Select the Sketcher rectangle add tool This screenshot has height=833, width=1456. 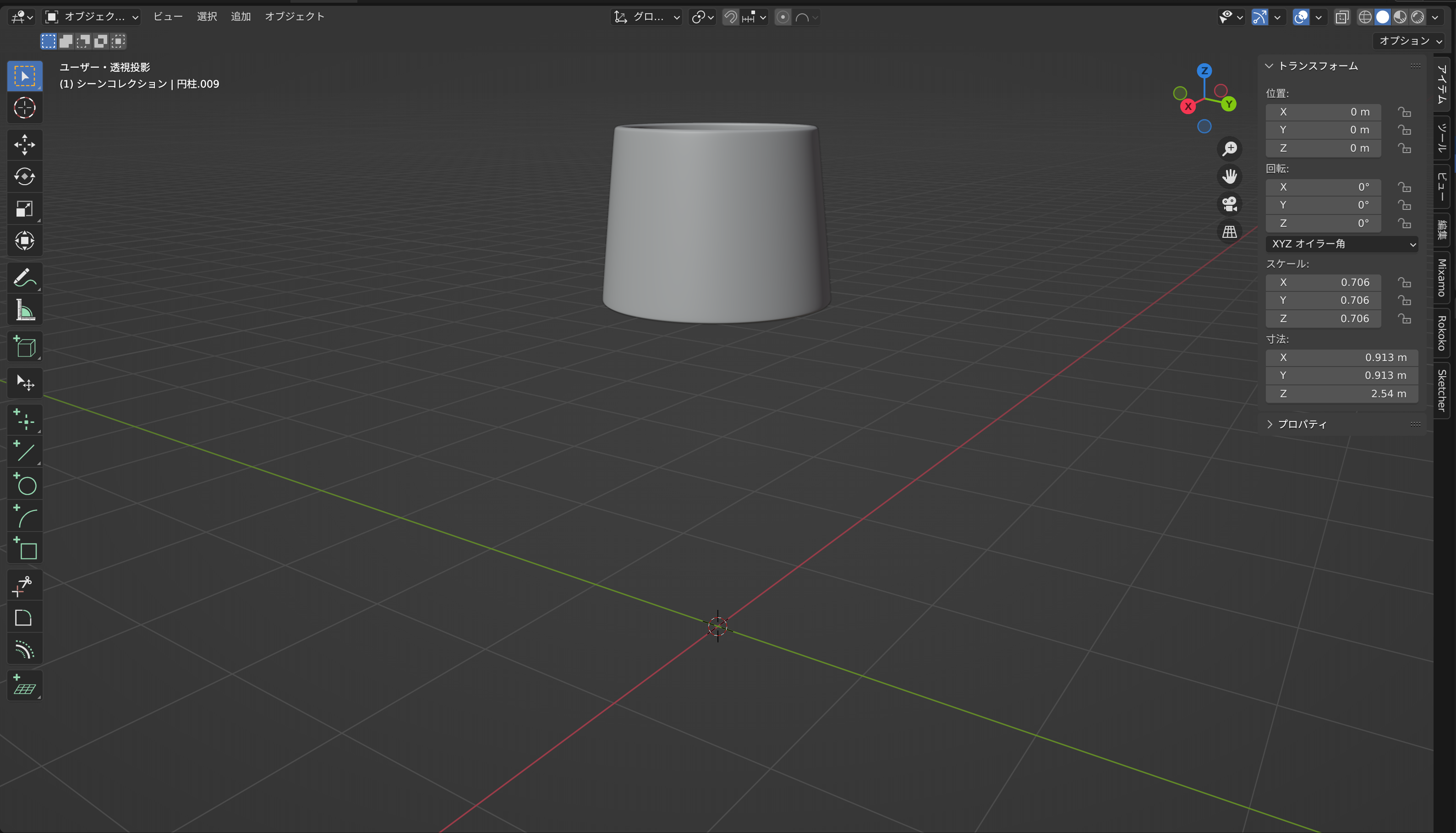pyautogui.click(x=25, y=548)
